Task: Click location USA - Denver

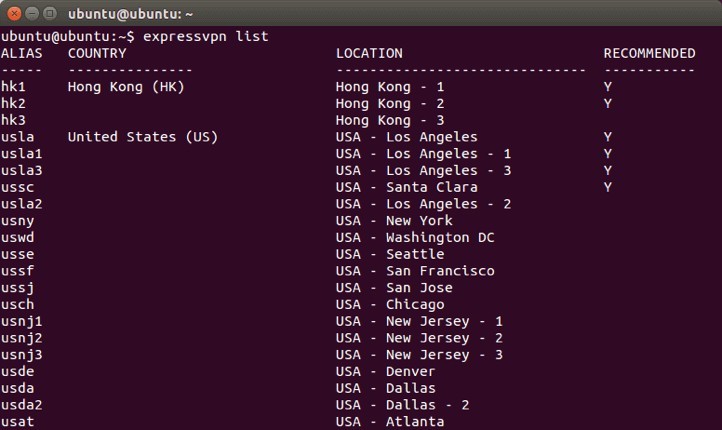Action: pyautogui.click(x=386, y=372)
